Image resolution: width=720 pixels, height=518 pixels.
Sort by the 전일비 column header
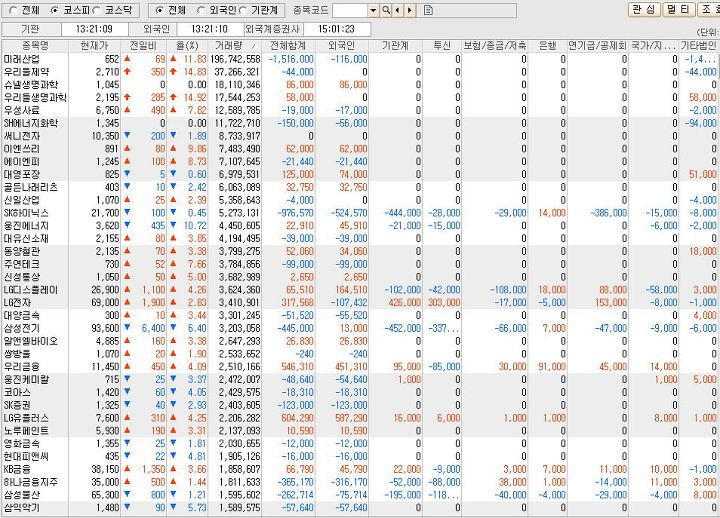143,45
